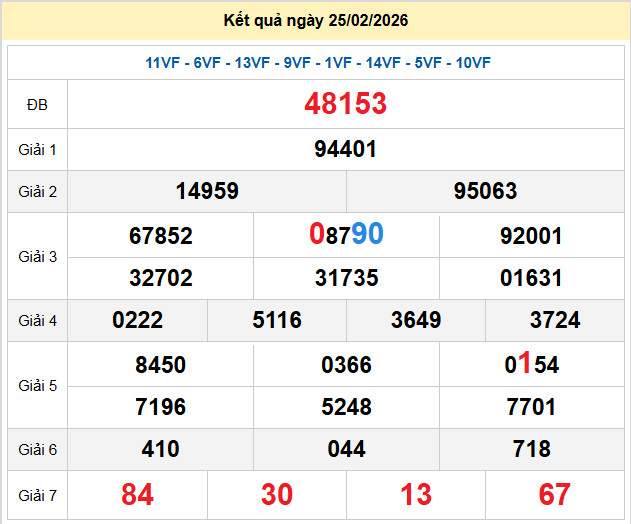
Task: Click the Giải 1 number 94401
Action: (345, 149)
